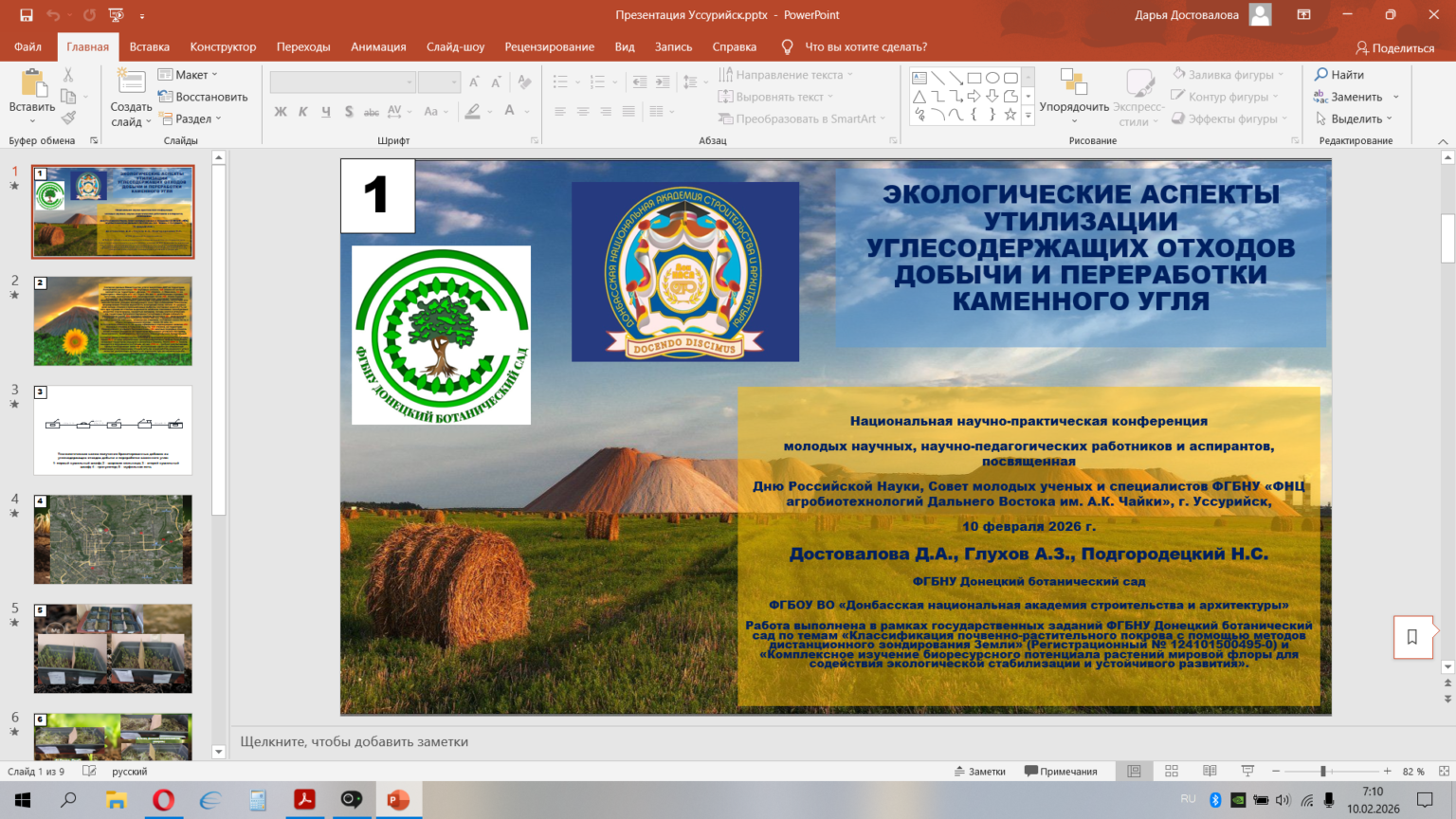Image resolution: width=1456 pixels, height=819 pixels.
Task: Open the Вставка ribbon tab
Action: 149,46
